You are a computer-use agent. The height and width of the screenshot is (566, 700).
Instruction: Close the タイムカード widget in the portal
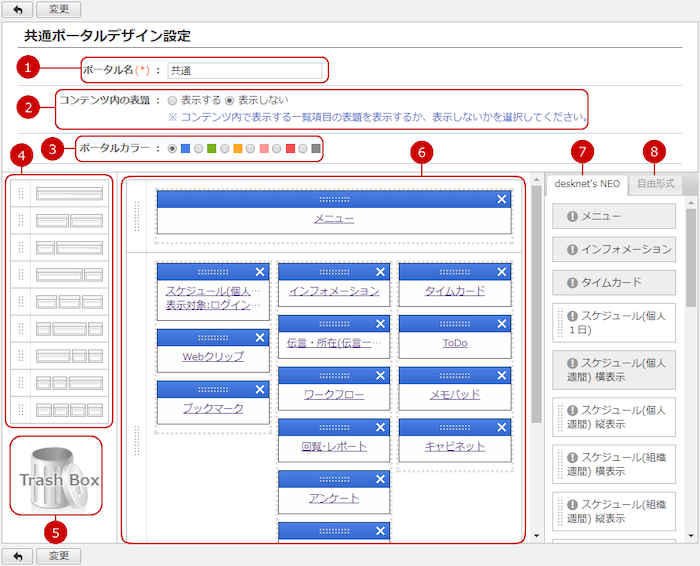click(503, 272)
